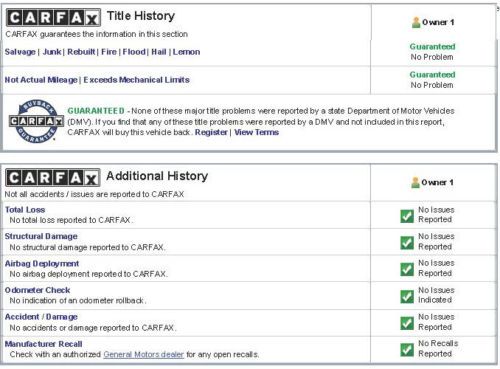
Task: Follow the Not Actual Mileage link
Action: click(41, 80)
